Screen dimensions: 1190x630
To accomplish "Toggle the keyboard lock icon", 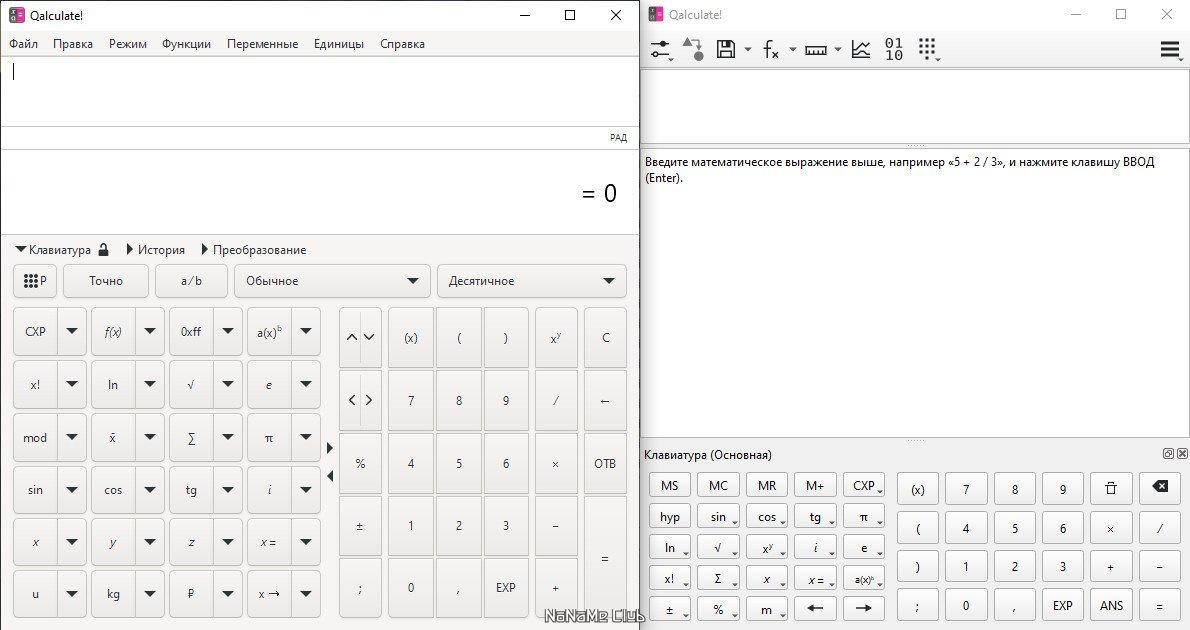I will [x=104, y=249].
